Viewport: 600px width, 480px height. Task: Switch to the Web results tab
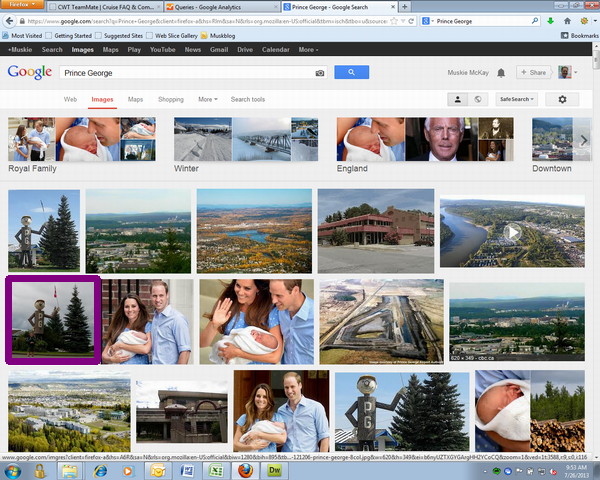[x=70, y=99]
